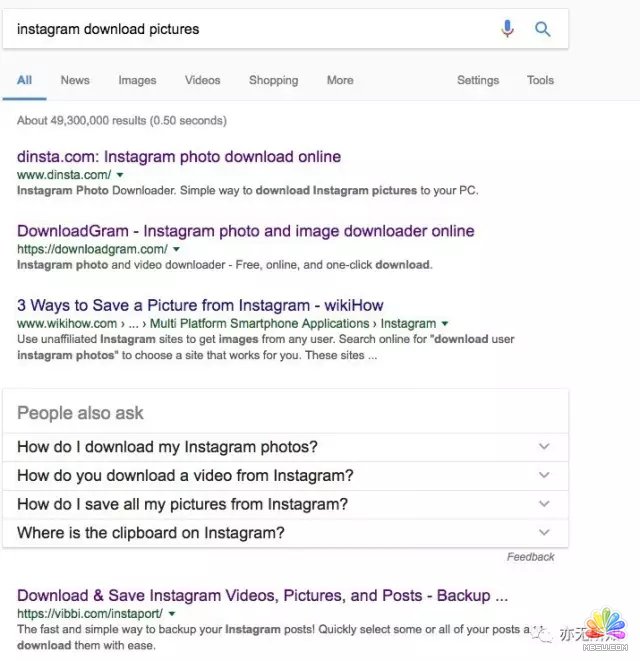Click the 'Simple way to download Instagram pictures' snippet
640x661 pixels.
(x=298, y=191)
